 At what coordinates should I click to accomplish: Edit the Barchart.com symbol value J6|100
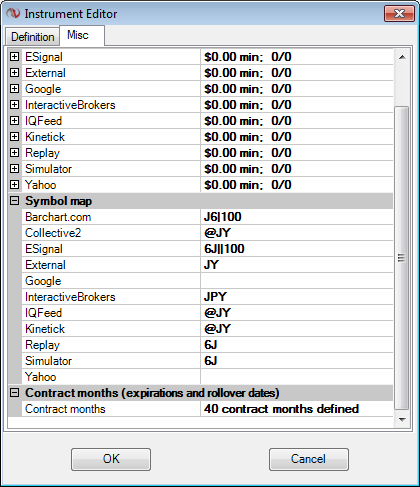(297, 217)
